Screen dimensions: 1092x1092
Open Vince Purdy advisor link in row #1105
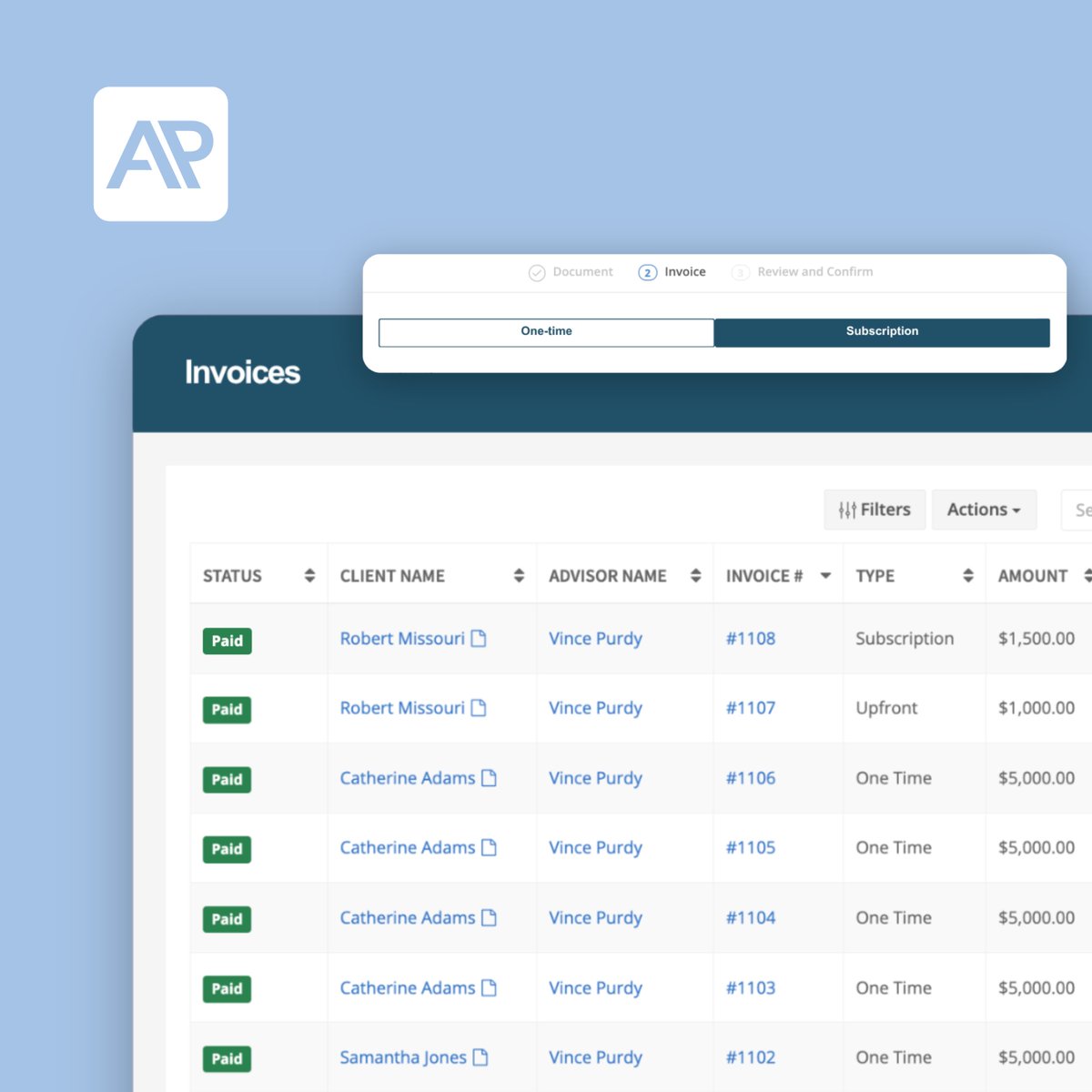[595, 847]
